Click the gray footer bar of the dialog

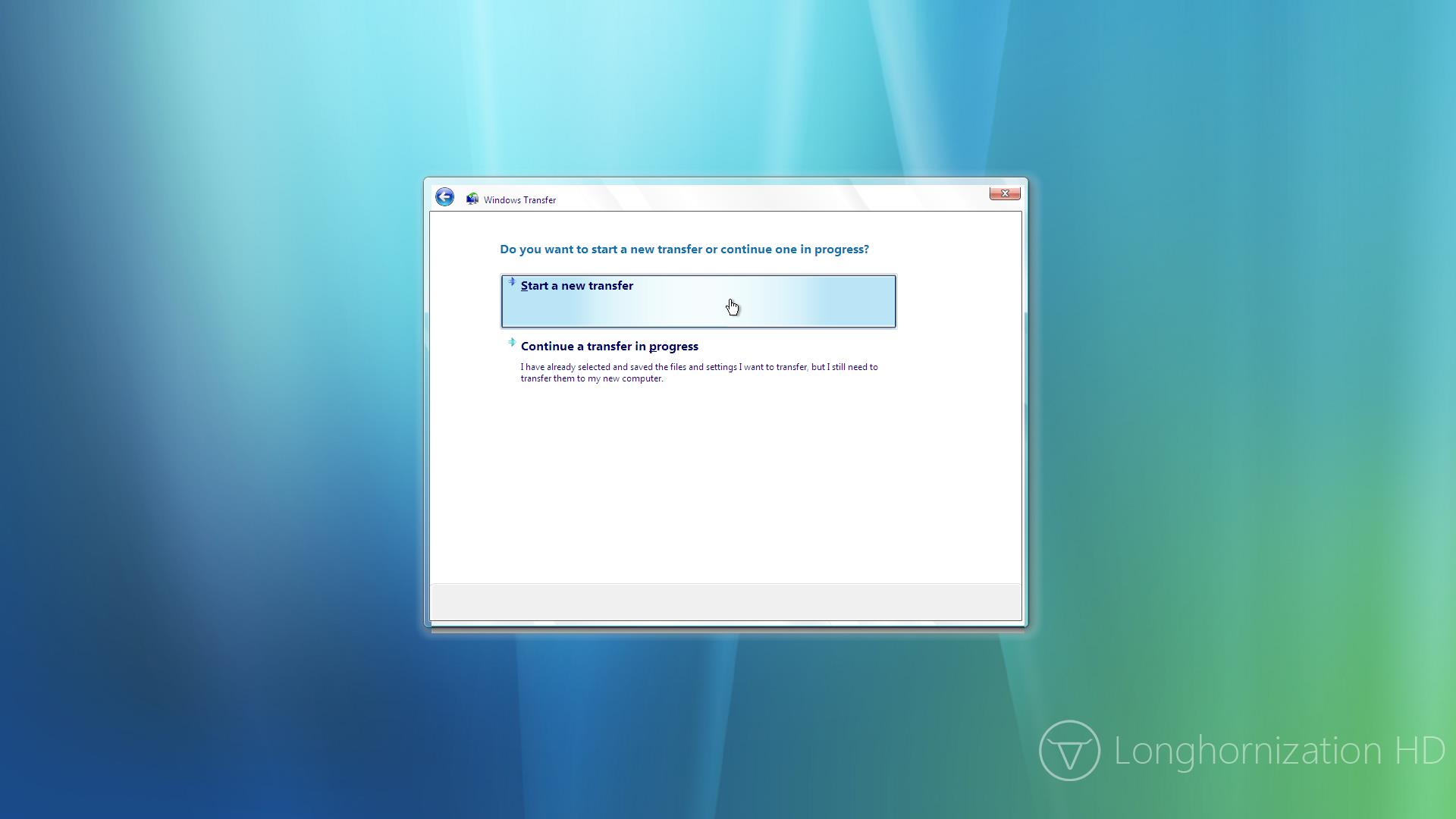tap(725, 602)
